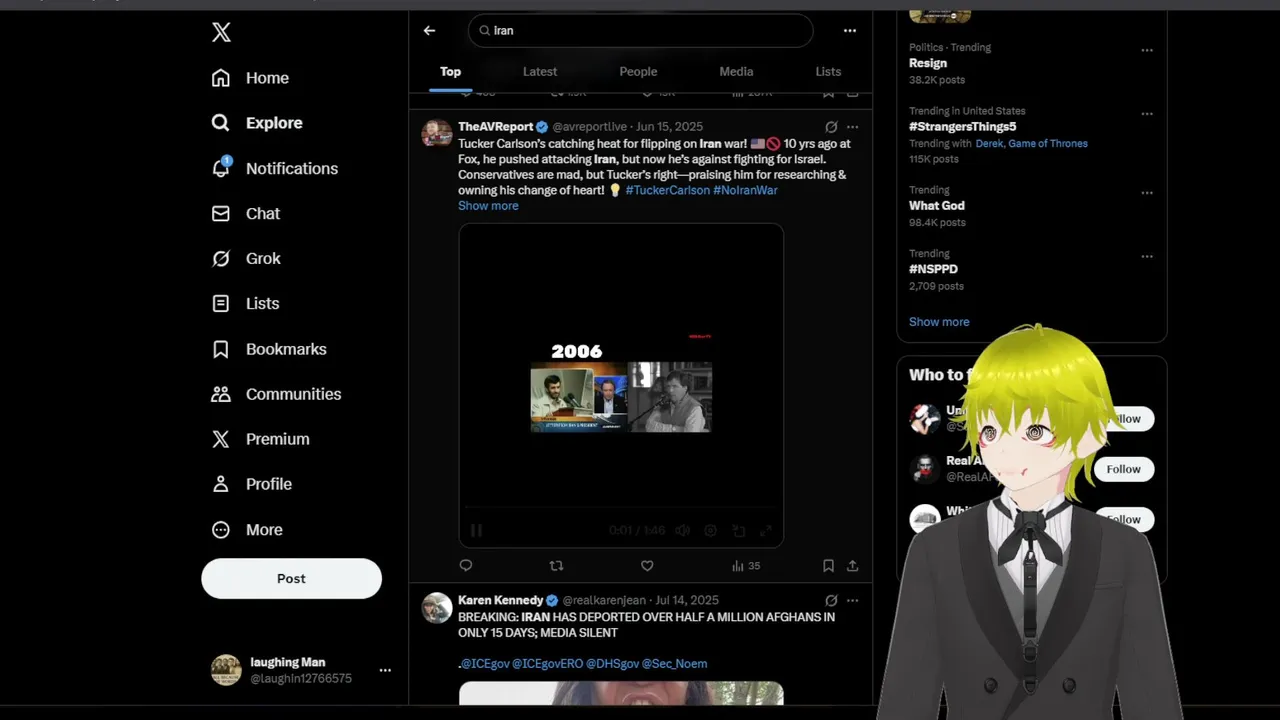Switch to the Media tab
The image size is (1280, 720).
point(736,72)
